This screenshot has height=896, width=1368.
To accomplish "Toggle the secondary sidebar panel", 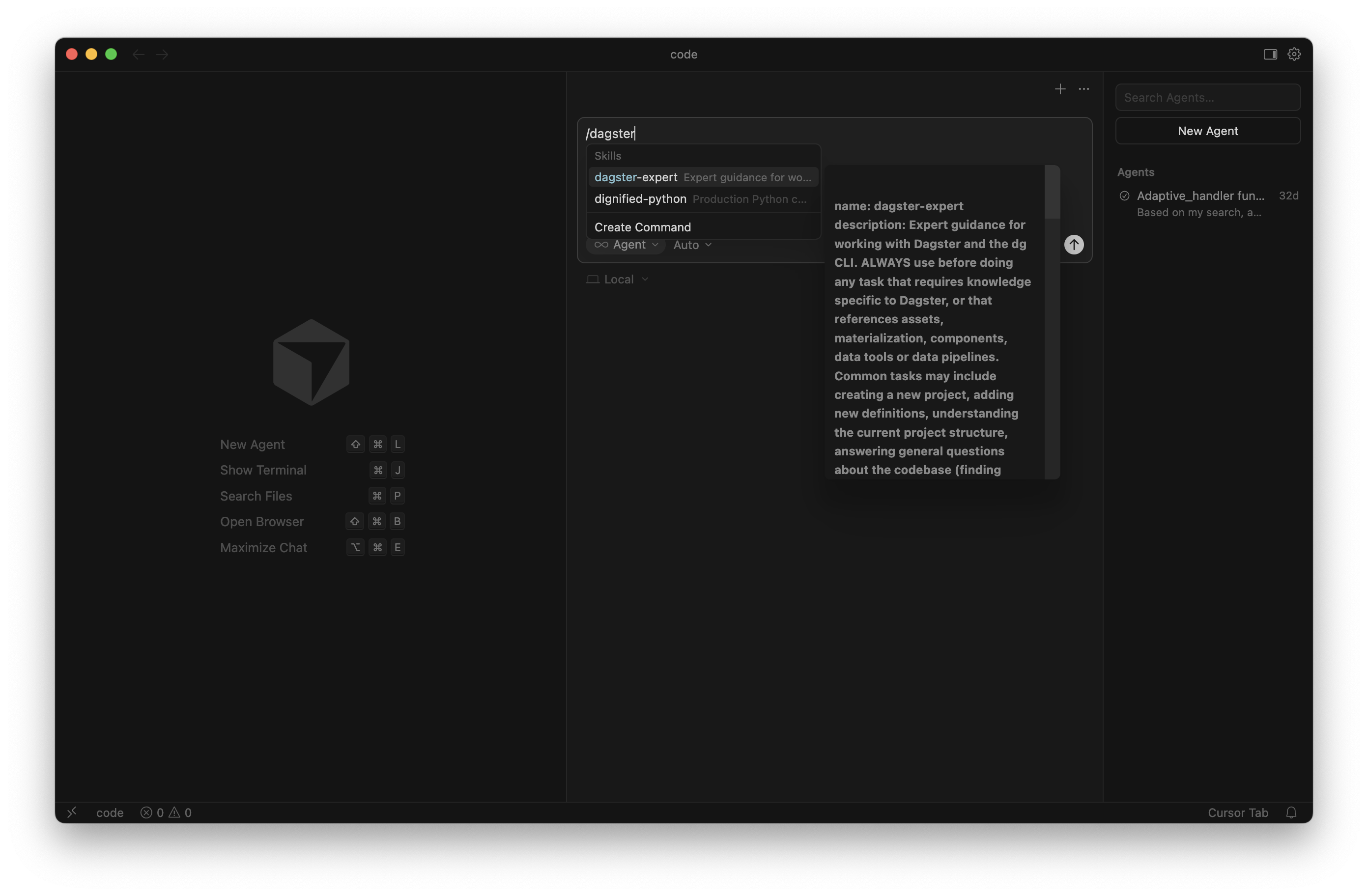I will pyautogui.click(x=1270, y=54).
